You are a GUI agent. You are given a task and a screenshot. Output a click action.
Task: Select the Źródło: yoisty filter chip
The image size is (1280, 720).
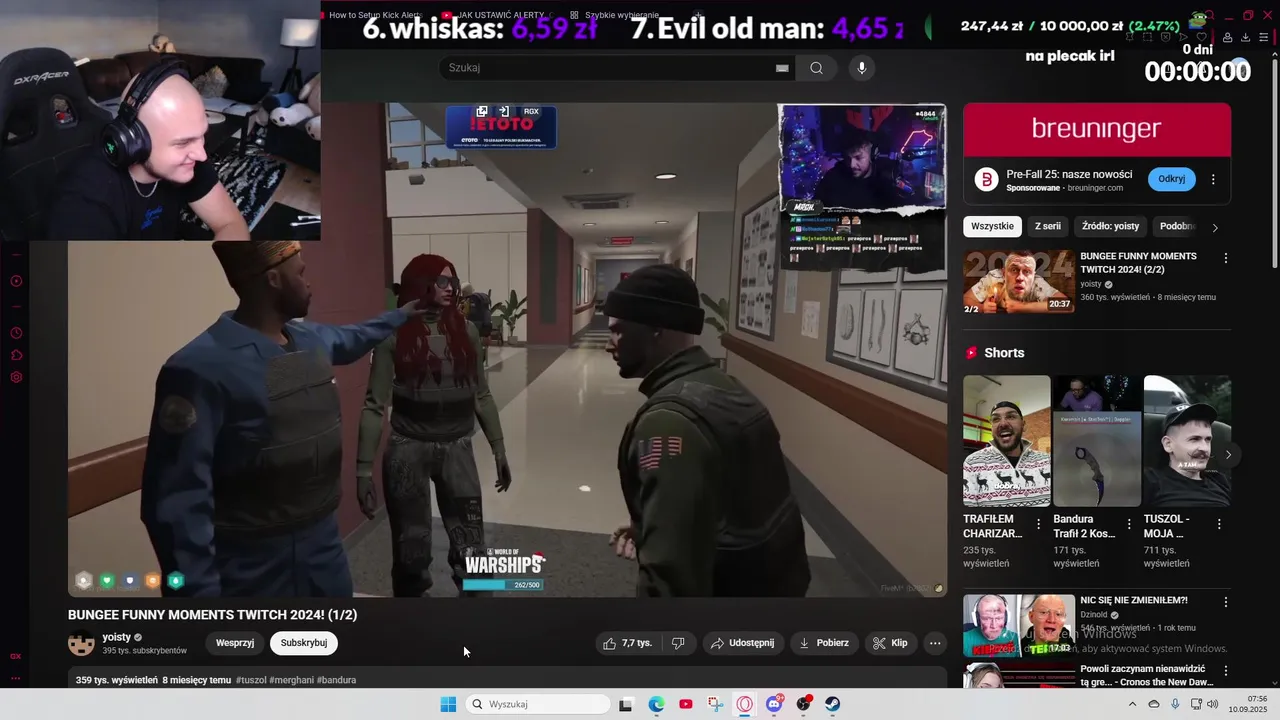pyautogui.click(x=1111, y=226)
